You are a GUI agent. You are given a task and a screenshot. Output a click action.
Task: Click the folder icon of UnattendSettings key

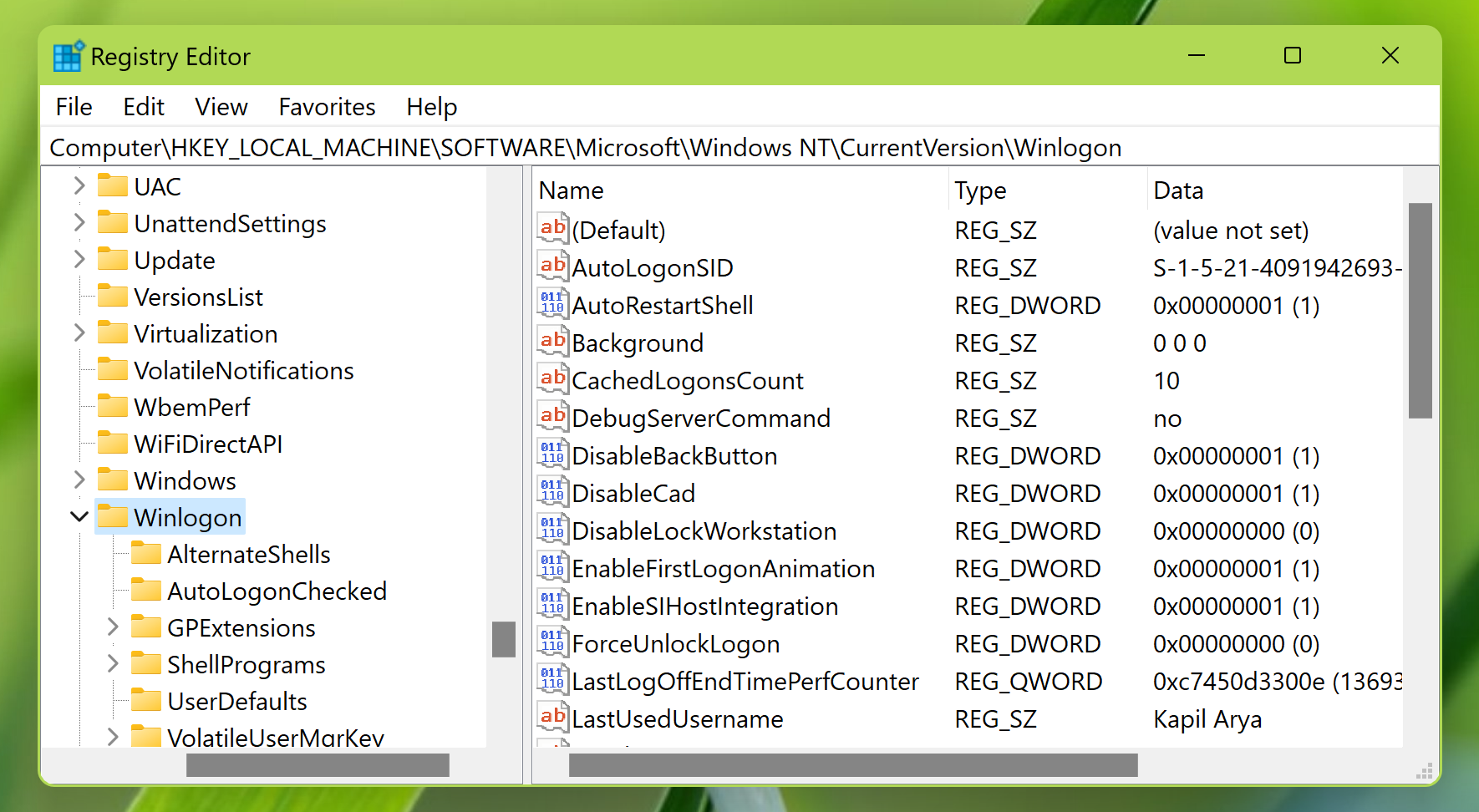pos(113,222)
